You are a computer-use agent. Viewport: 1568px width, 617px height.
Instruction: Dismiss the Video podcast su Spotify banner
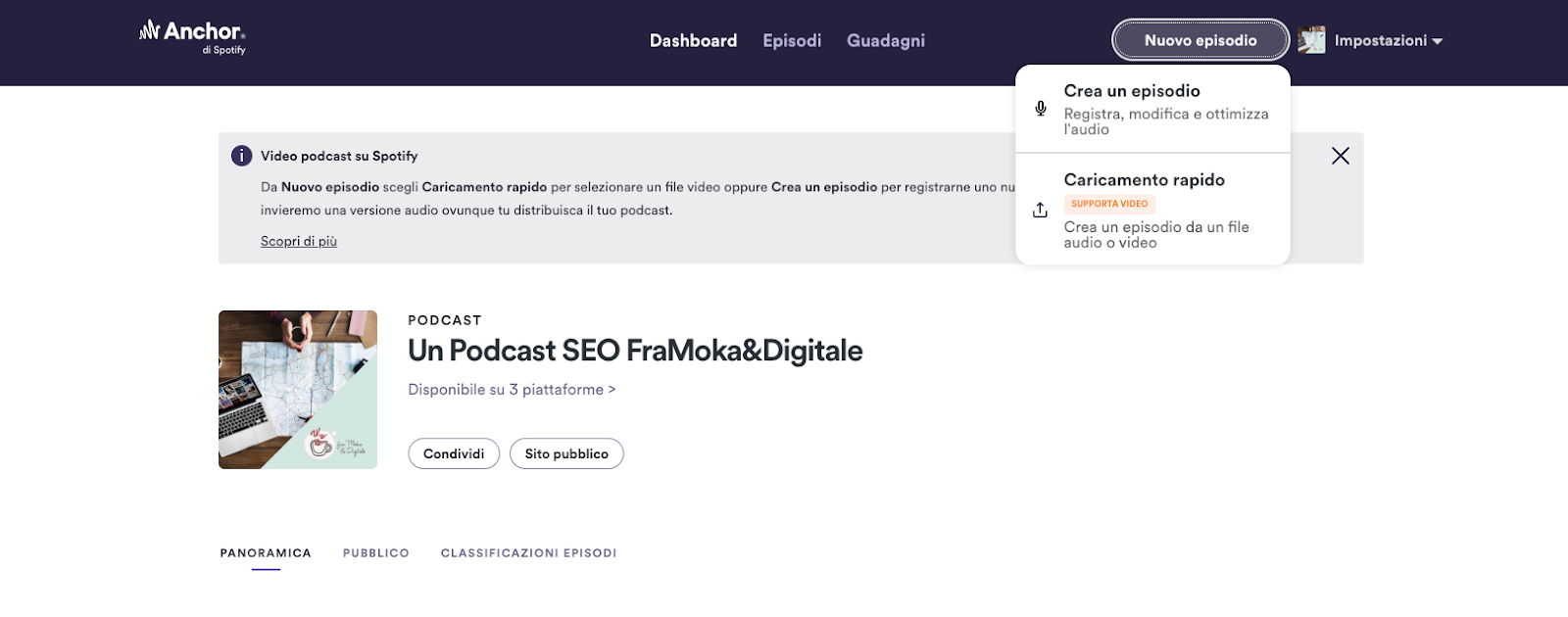[x=1341, y=156]
